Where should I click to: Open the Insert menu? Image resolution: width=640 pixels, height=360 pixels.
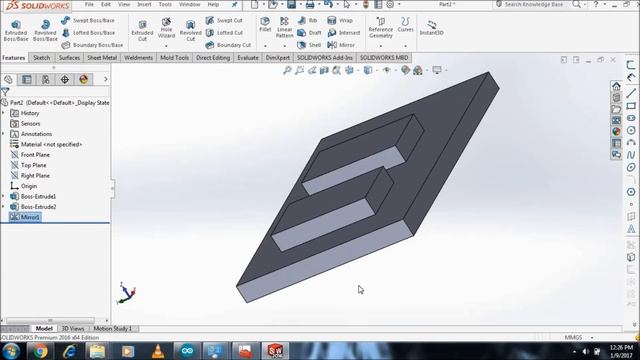(x=144, y=4)
